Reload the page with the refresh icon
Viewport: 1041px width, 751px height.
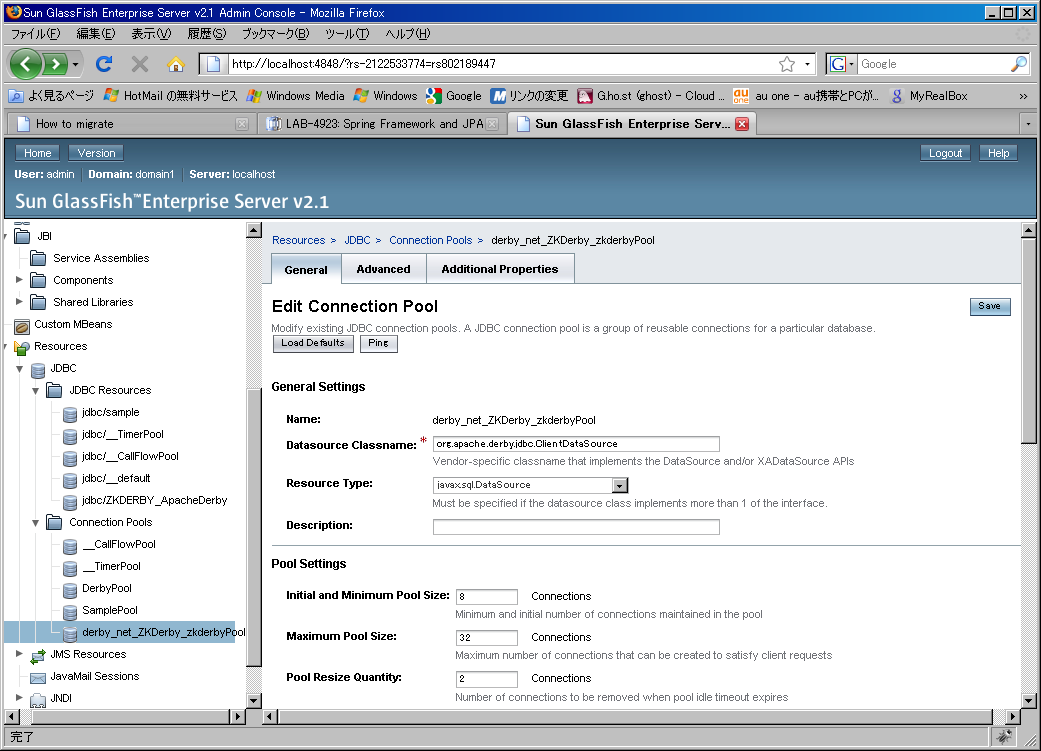104,64
